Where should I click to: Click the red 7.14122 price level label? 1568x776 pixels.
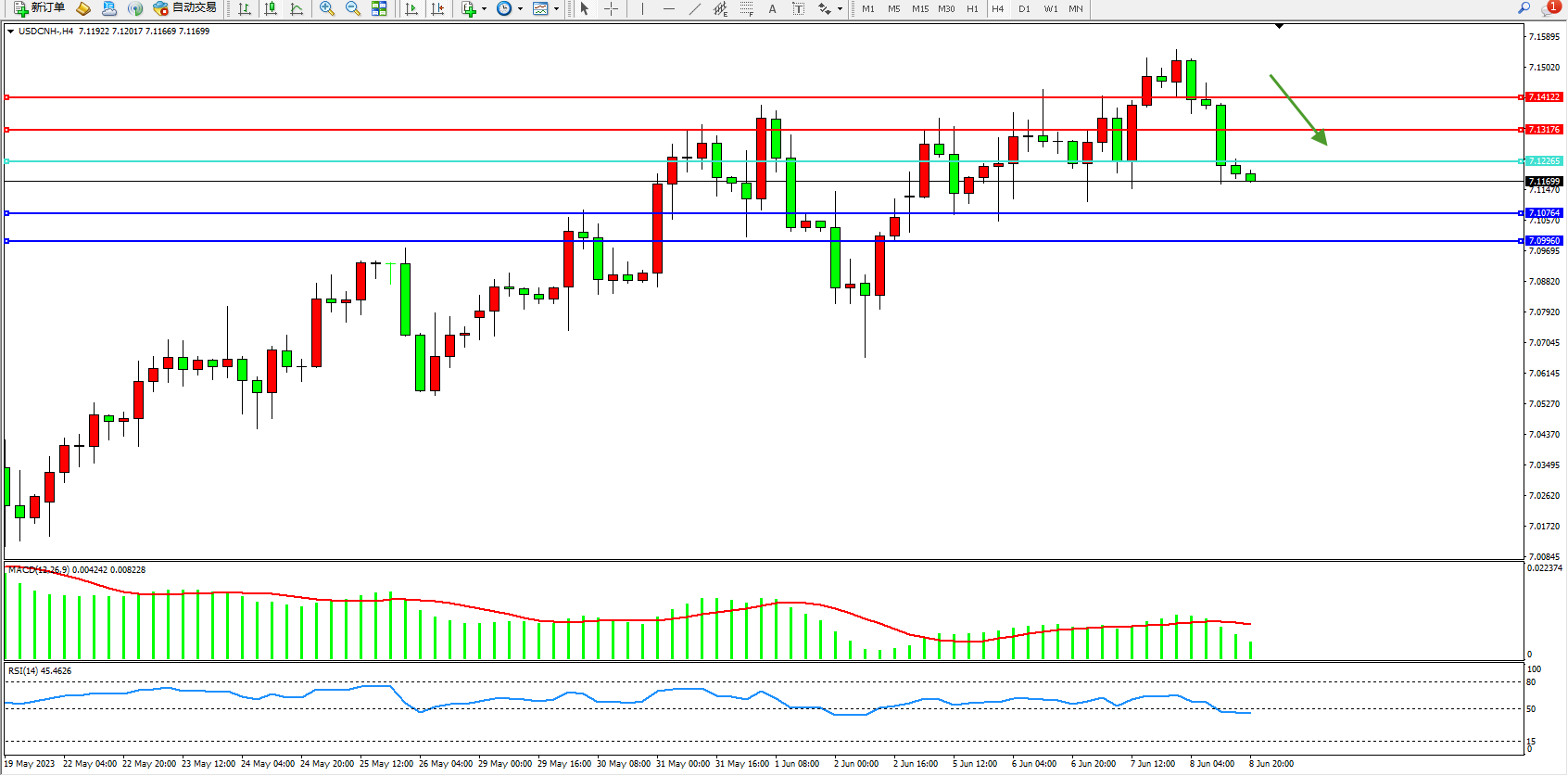(x=1544, y=97)
